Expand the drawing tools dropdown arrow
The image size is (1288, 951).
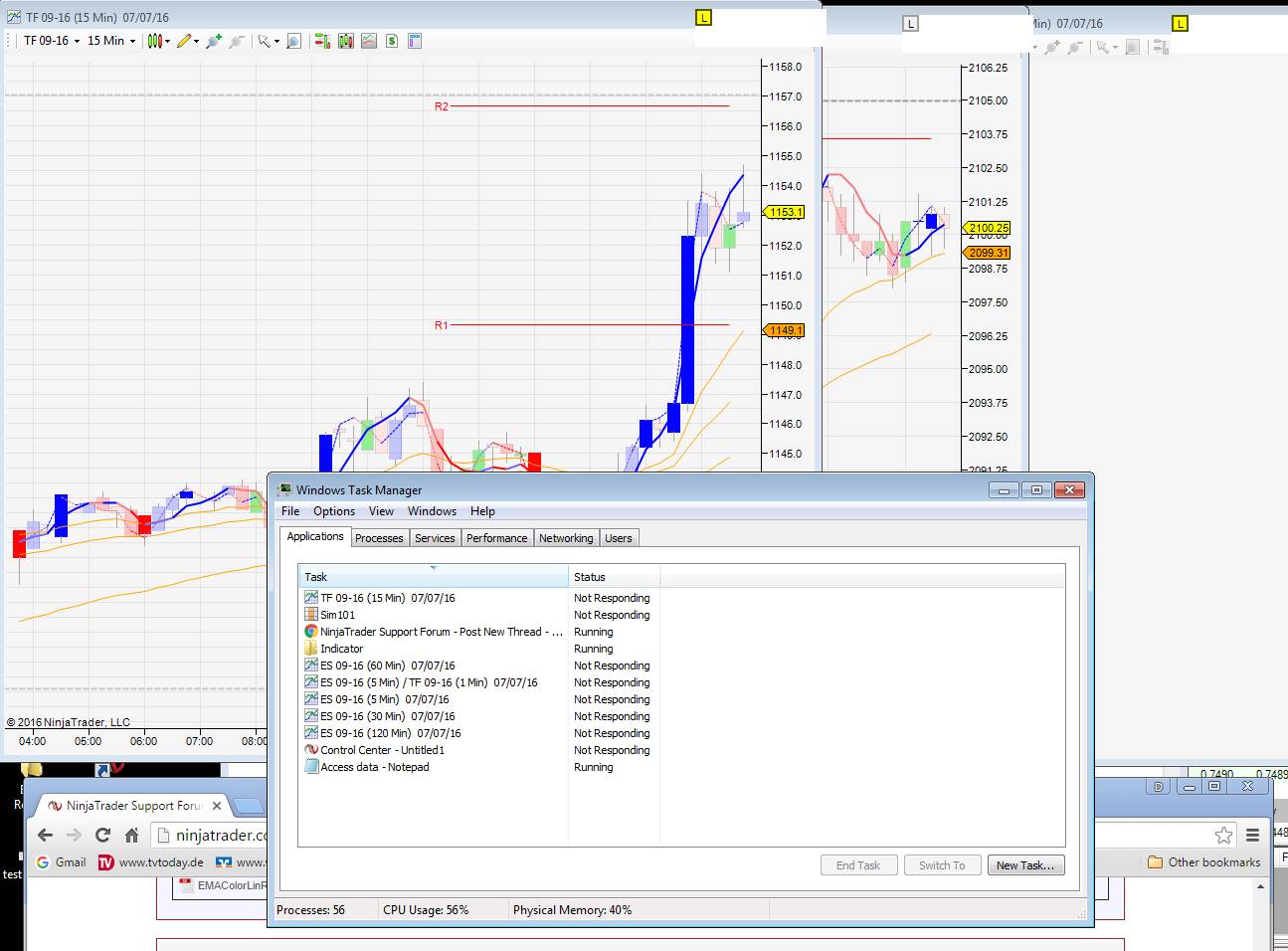(x=196, y=42)
